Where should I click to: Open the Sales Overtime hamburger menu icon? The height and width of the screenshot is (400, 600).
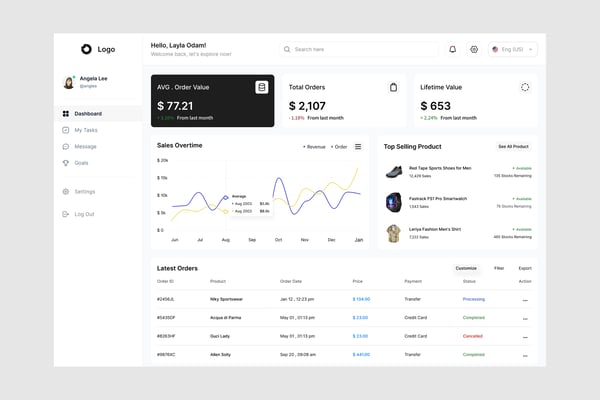(x=358, y=147)
